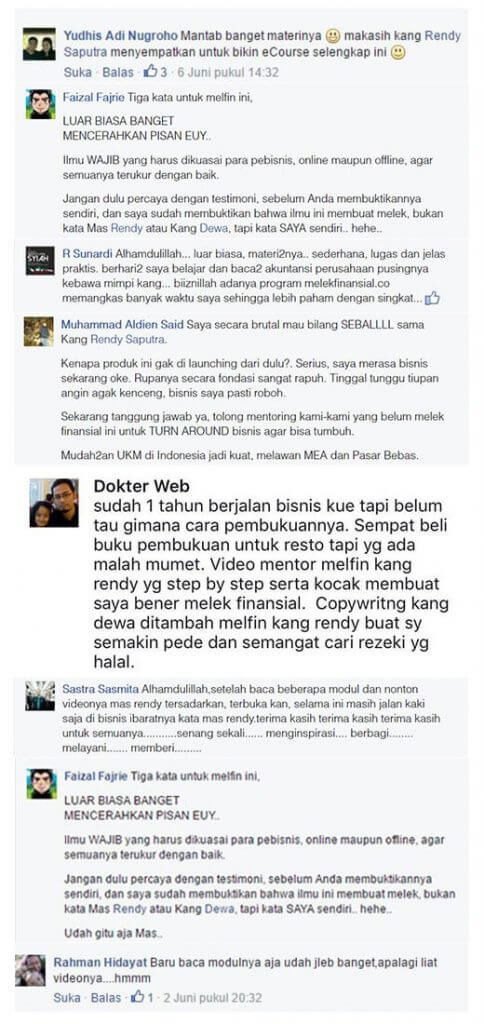Open Sastra Sasmita's avatar image
The height and width of the screenshot is (1024, 484).
40,696
